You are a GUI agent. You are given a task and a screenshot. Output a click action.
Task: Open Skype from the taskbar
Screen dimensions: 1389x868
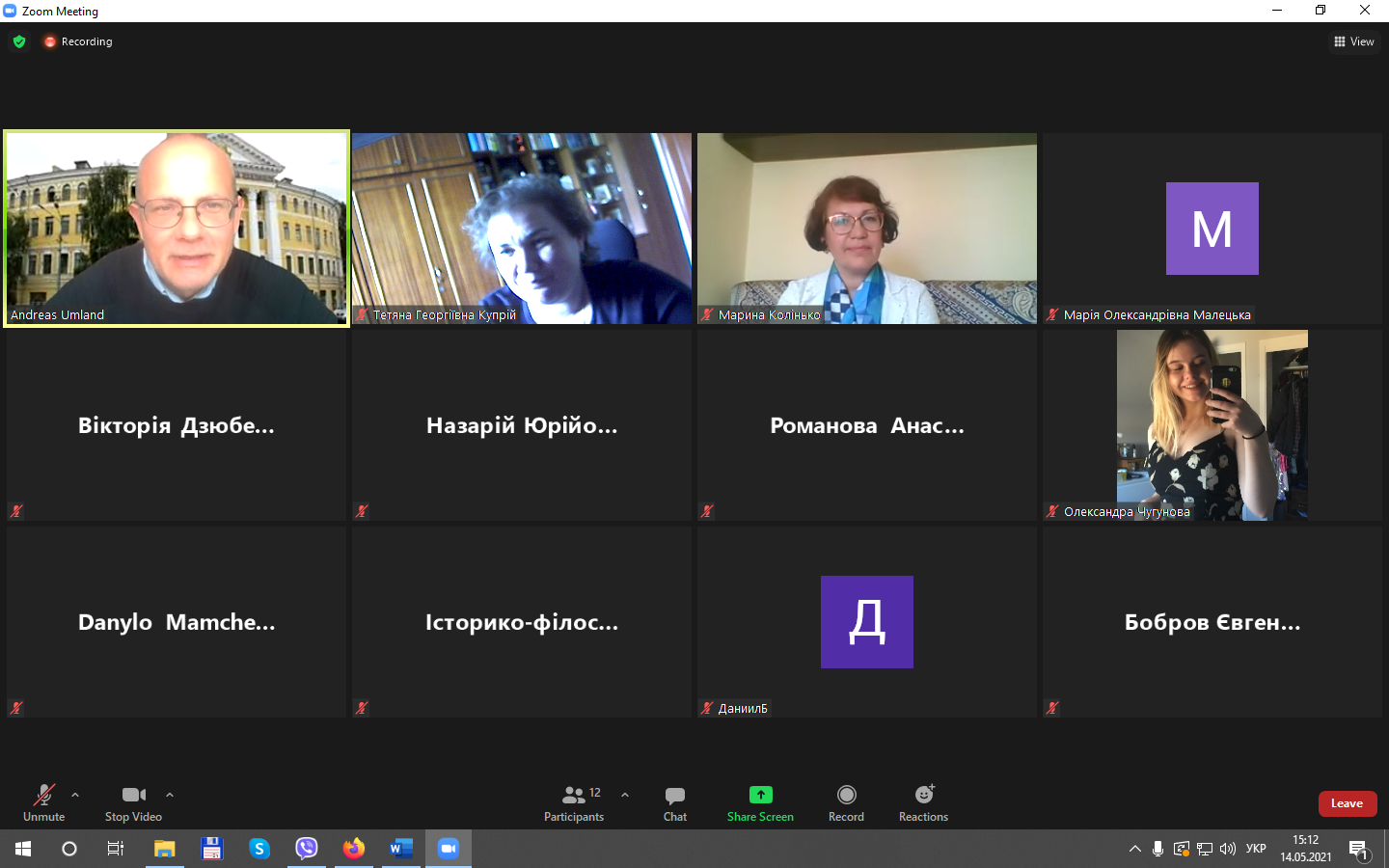point(259,849)
